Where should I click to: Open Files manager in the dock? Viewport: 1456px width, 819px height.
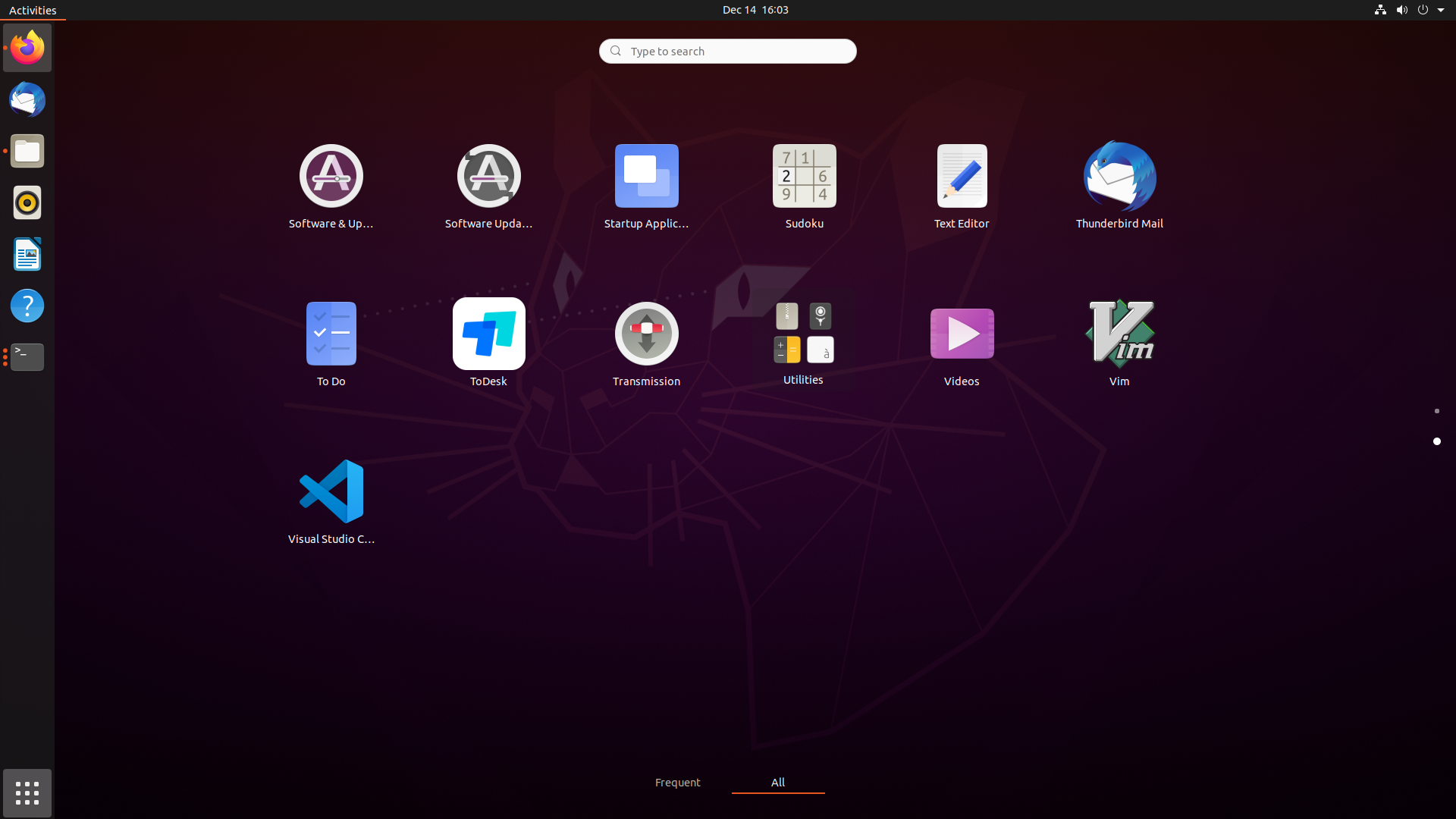click(27, 151)
